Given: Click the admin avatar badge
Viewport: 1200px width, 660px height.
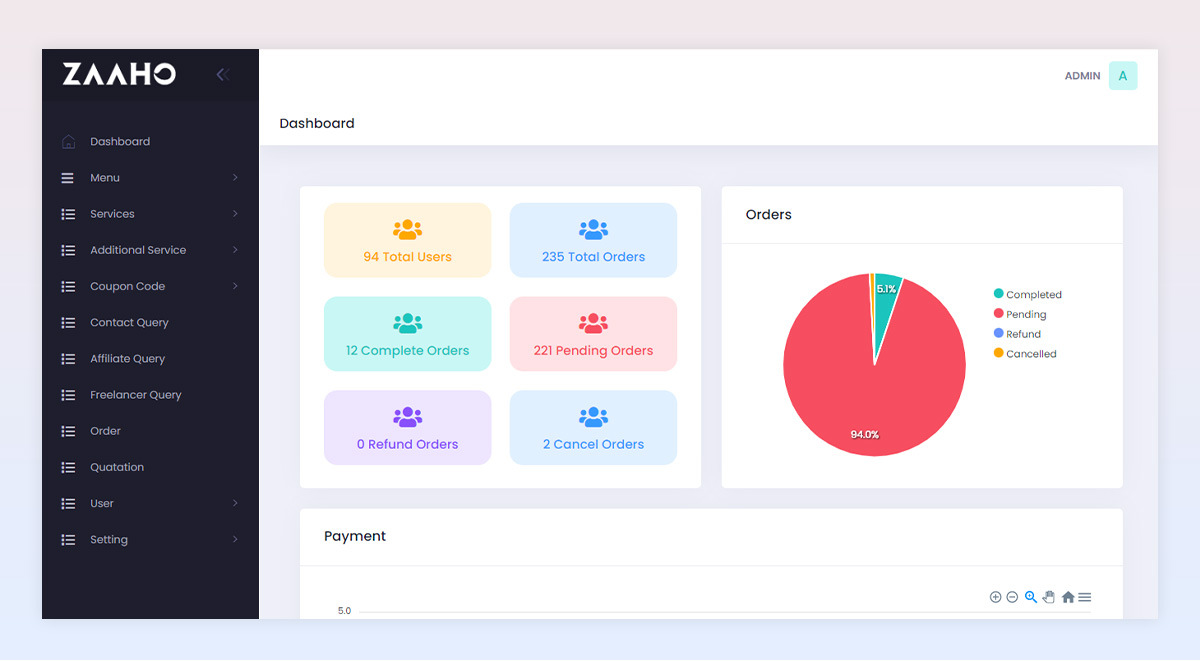Looking at the screenshot, I should (x=1122, y=76).
